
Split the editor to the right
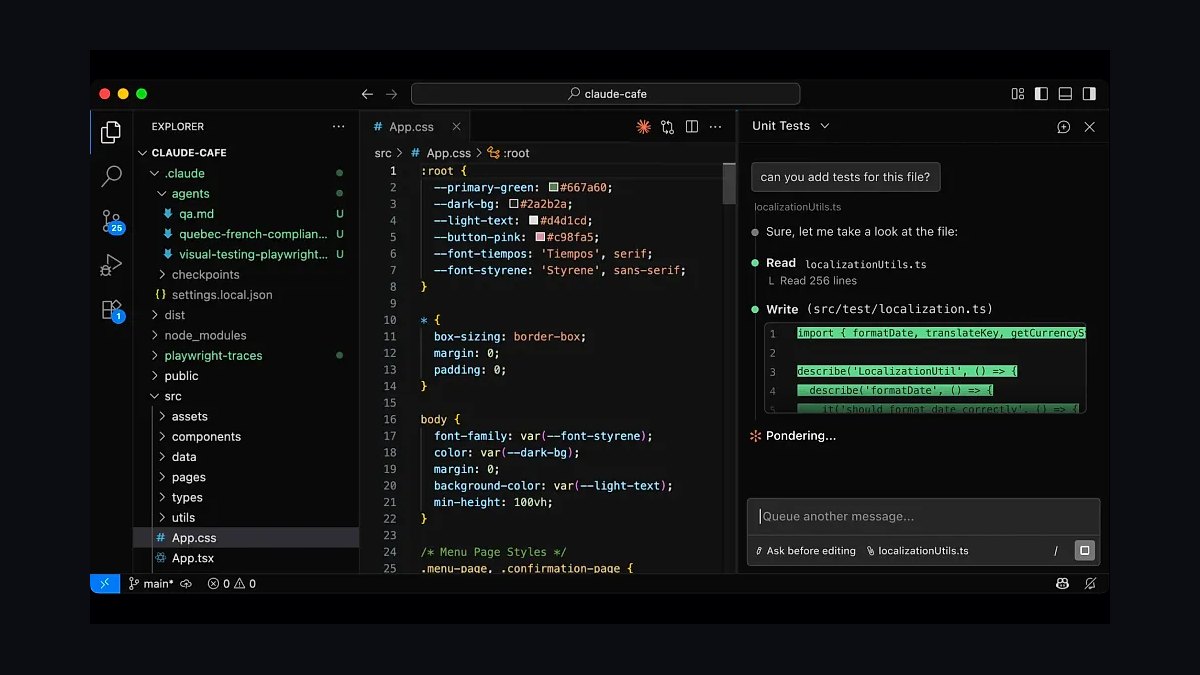691,127
